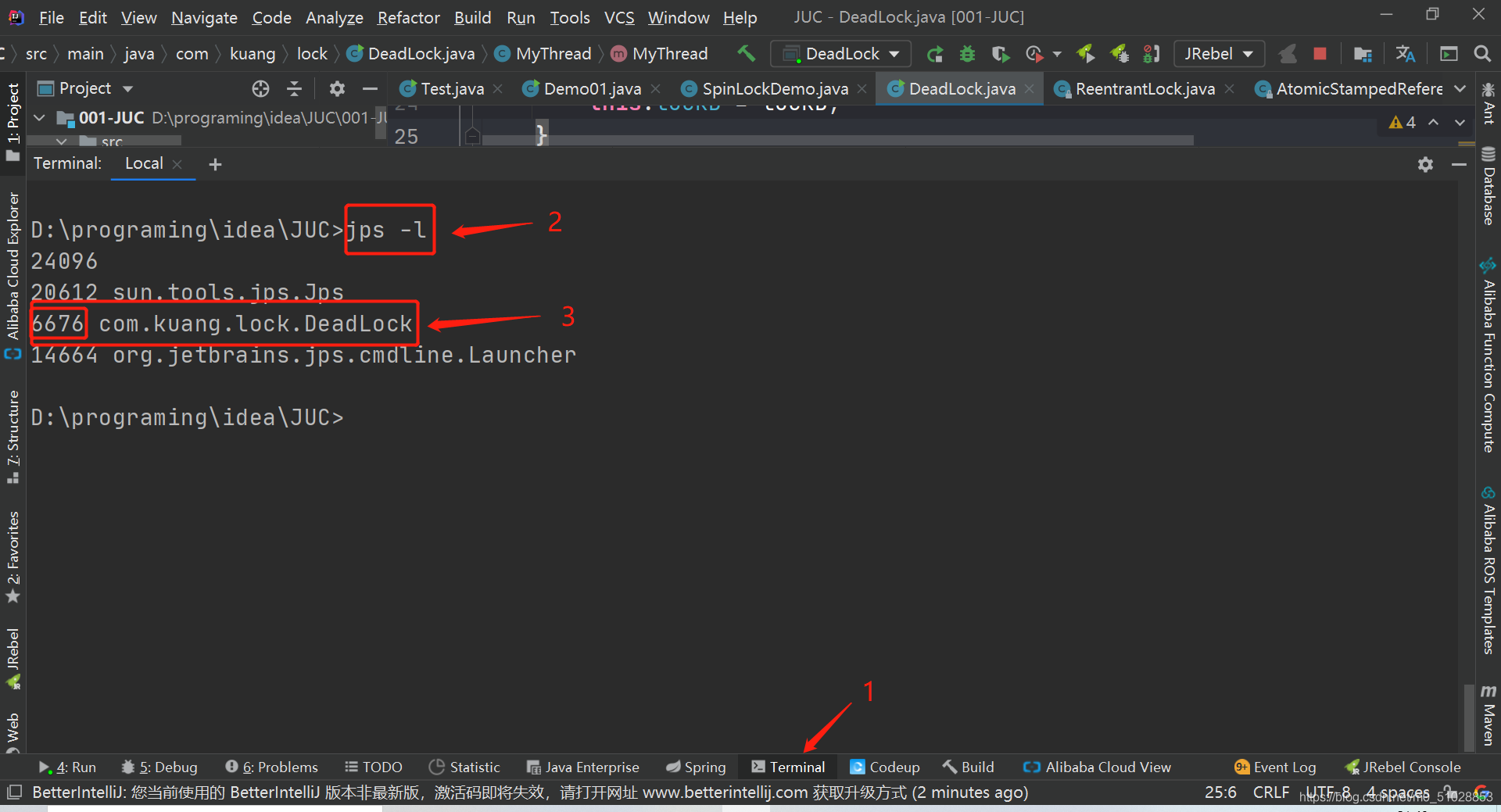Open the Alibaba Cloud View panel
Image resolution: width=1501 pixels, height=812 pixels.
pos(1098,767)
